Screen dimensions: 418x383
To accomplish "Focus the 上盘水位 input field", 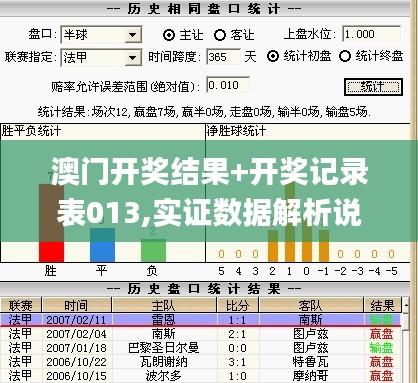I will 371,34.
